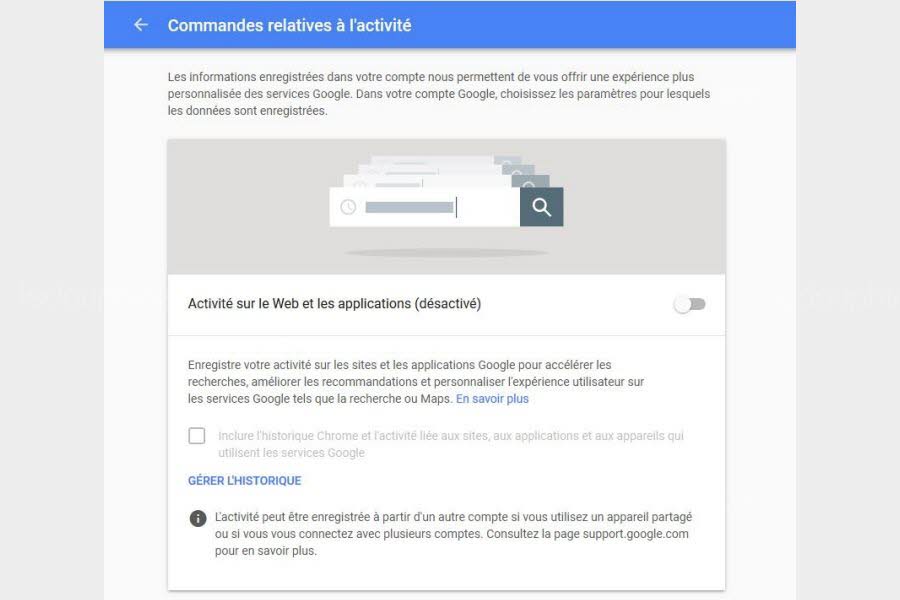Open the En savoir plus link
The image size is (900, 600).
492,398
